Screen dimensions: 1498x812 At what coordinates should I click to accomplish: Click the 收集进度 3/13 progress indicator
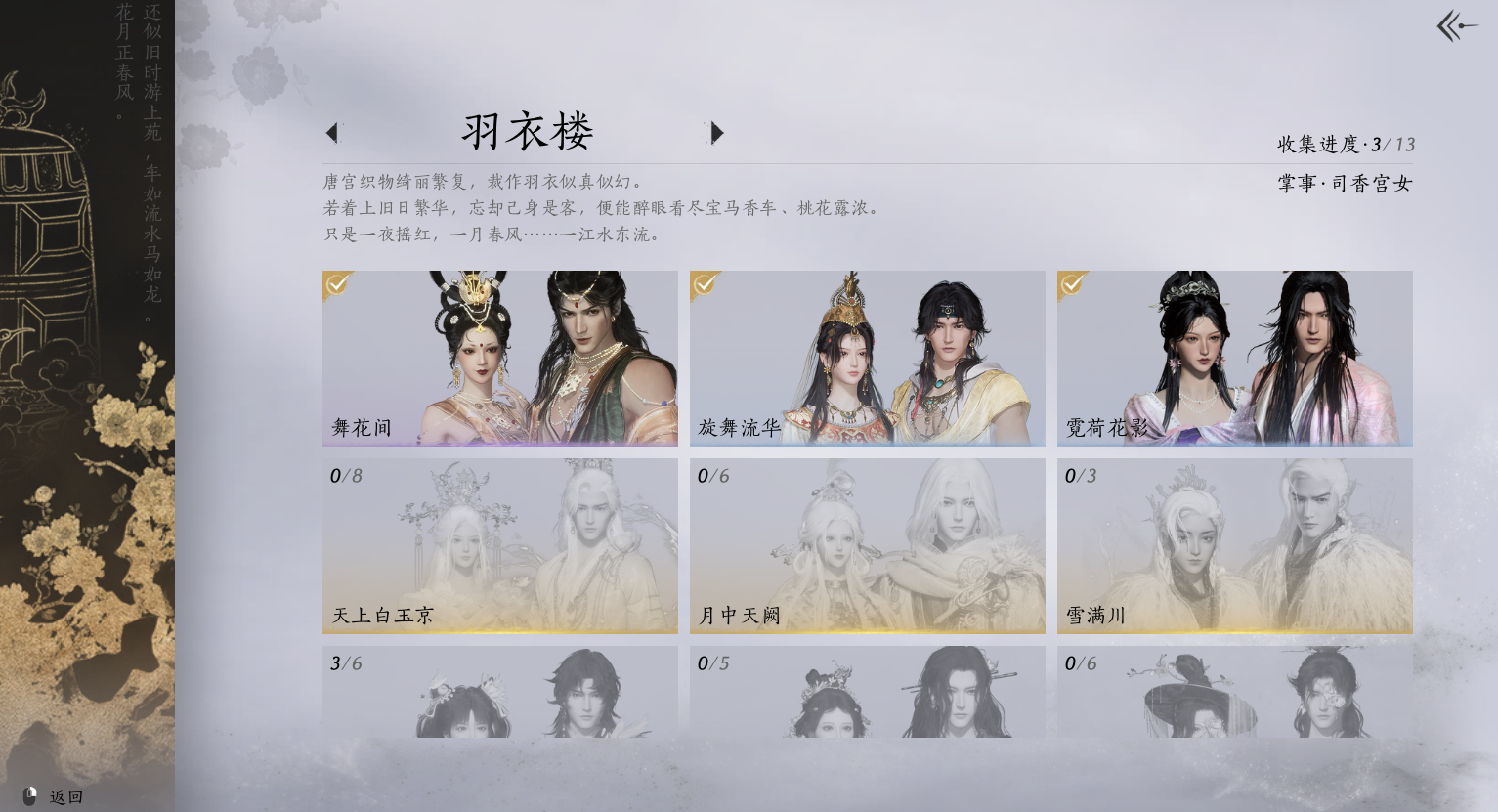pyautogui.click(x=1346, y=145)
